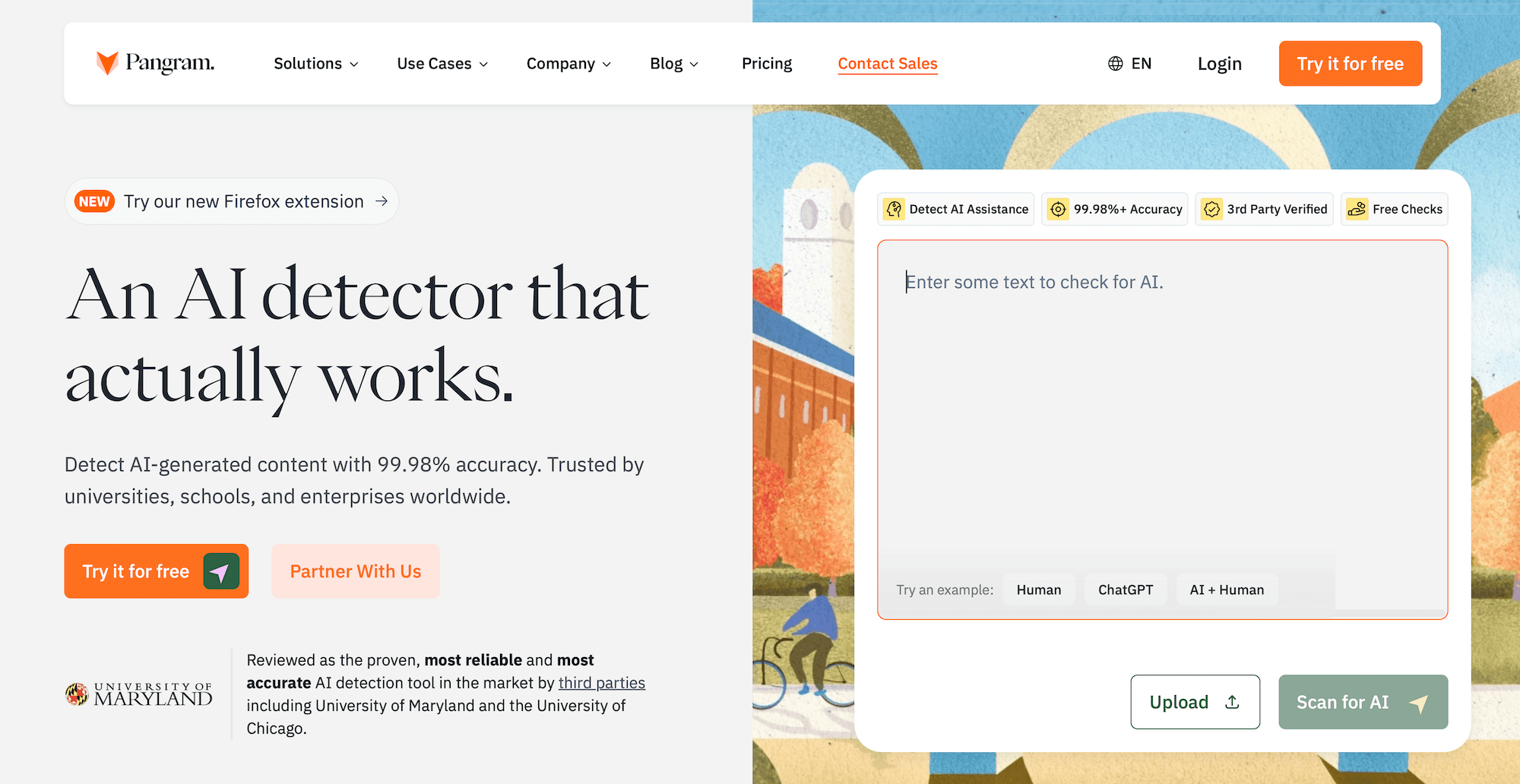Click the Partner With Us button
Viewport: 1520px width, 784px height.
tap(356, 571)
